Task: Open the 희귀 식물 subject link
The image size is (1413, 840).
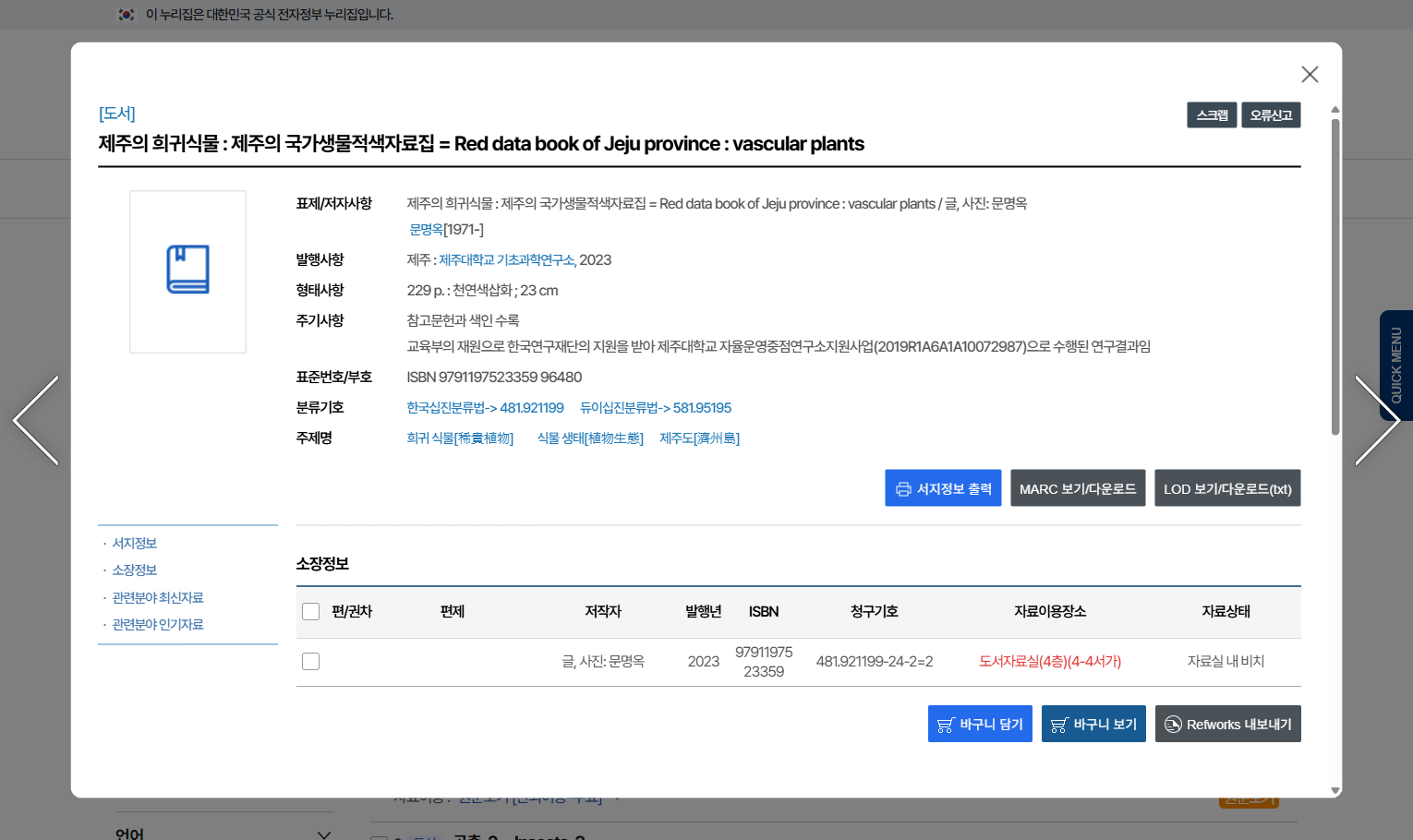Action: click(460, 438)
